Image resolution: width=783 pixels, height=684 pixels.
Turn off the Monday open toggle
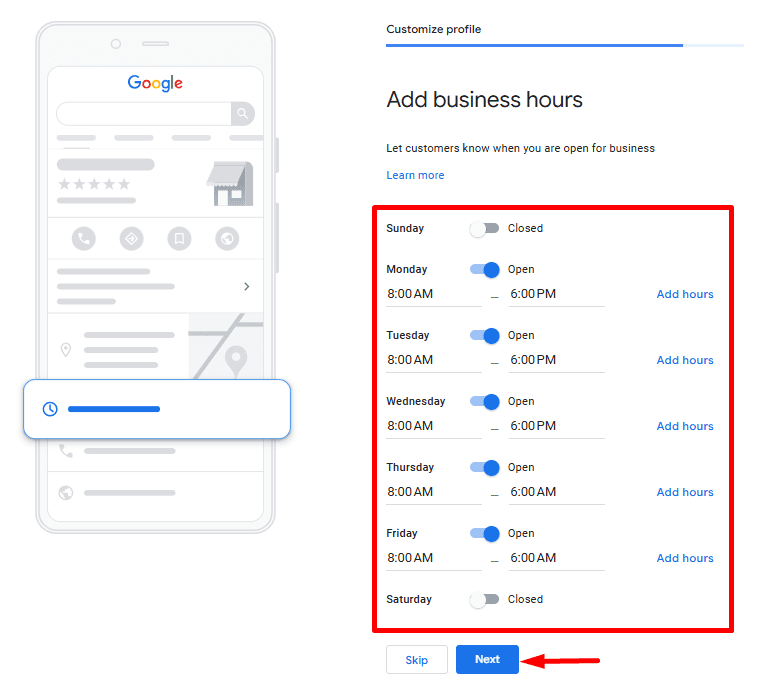(x=484, y=270)
